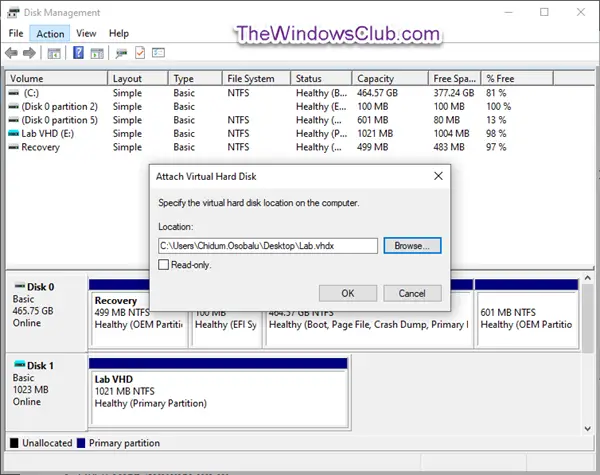Click the Browse... button
The height and width of the screenshot is (475, 600).
[x=412, y=246]
